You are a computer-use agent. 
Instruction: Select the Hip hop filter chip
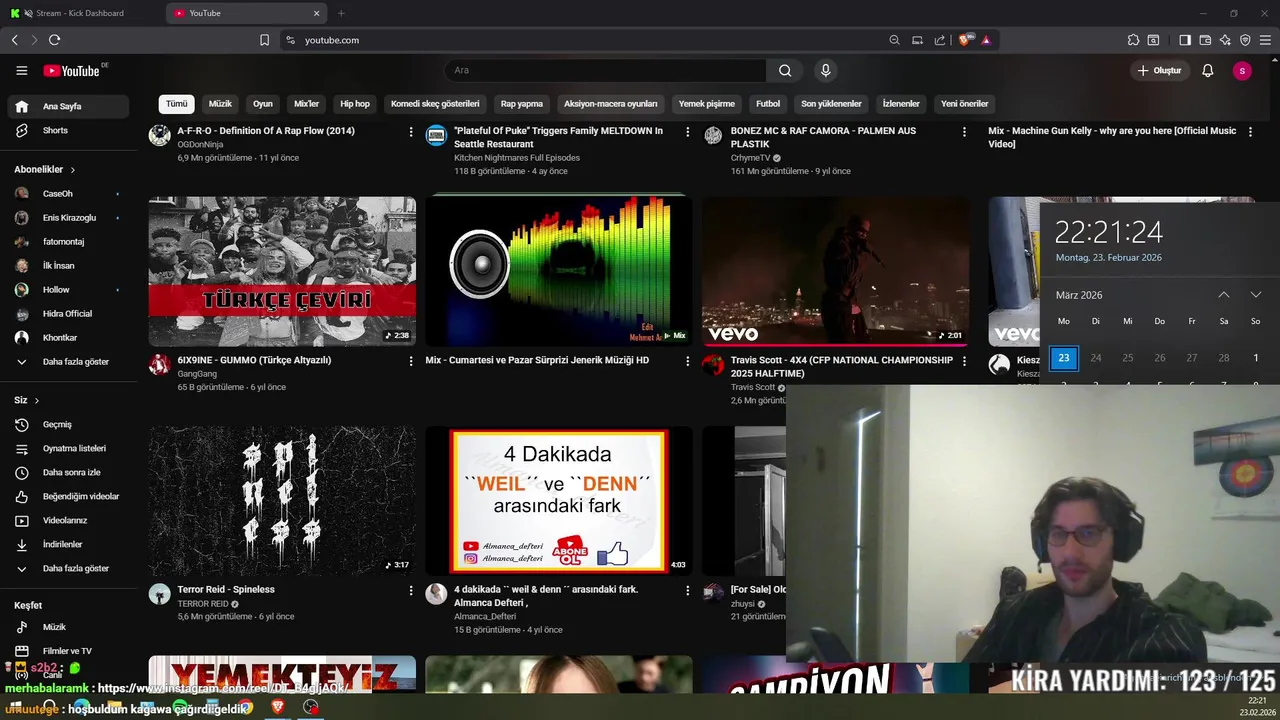[355, 104]
